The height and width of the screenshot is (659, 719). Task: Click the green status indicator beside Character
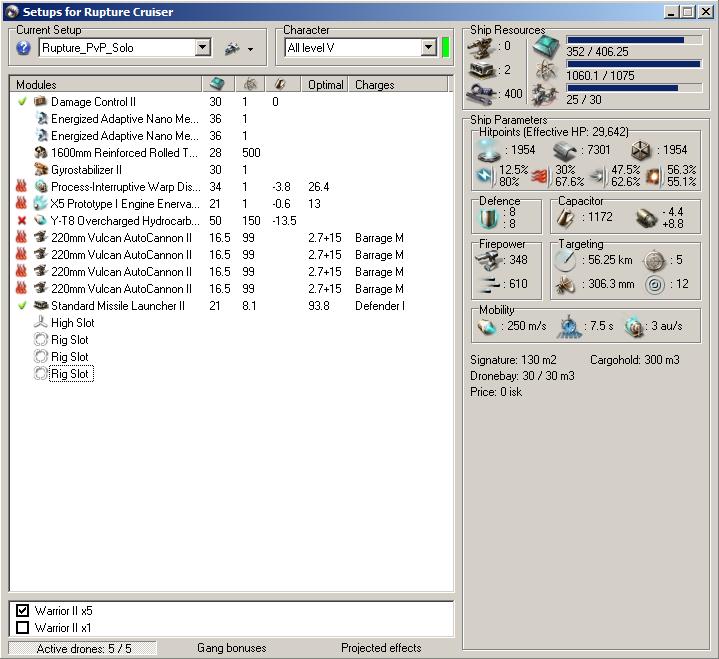445,47
